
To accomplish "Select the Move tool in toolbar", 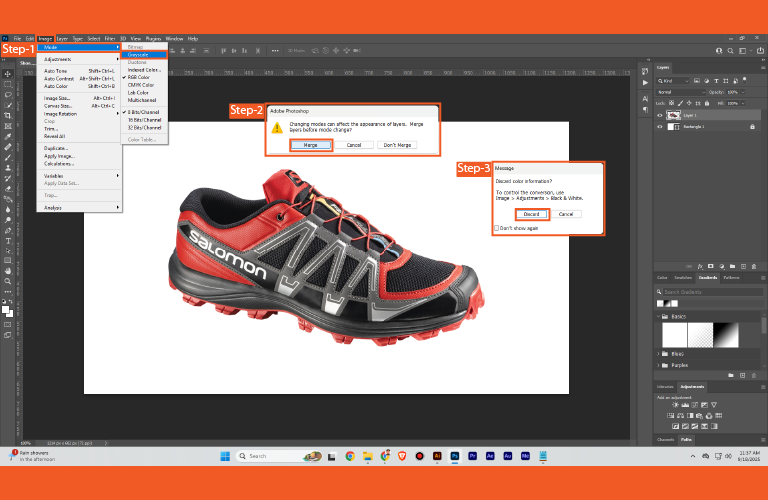I will click(x=8, y=74).
